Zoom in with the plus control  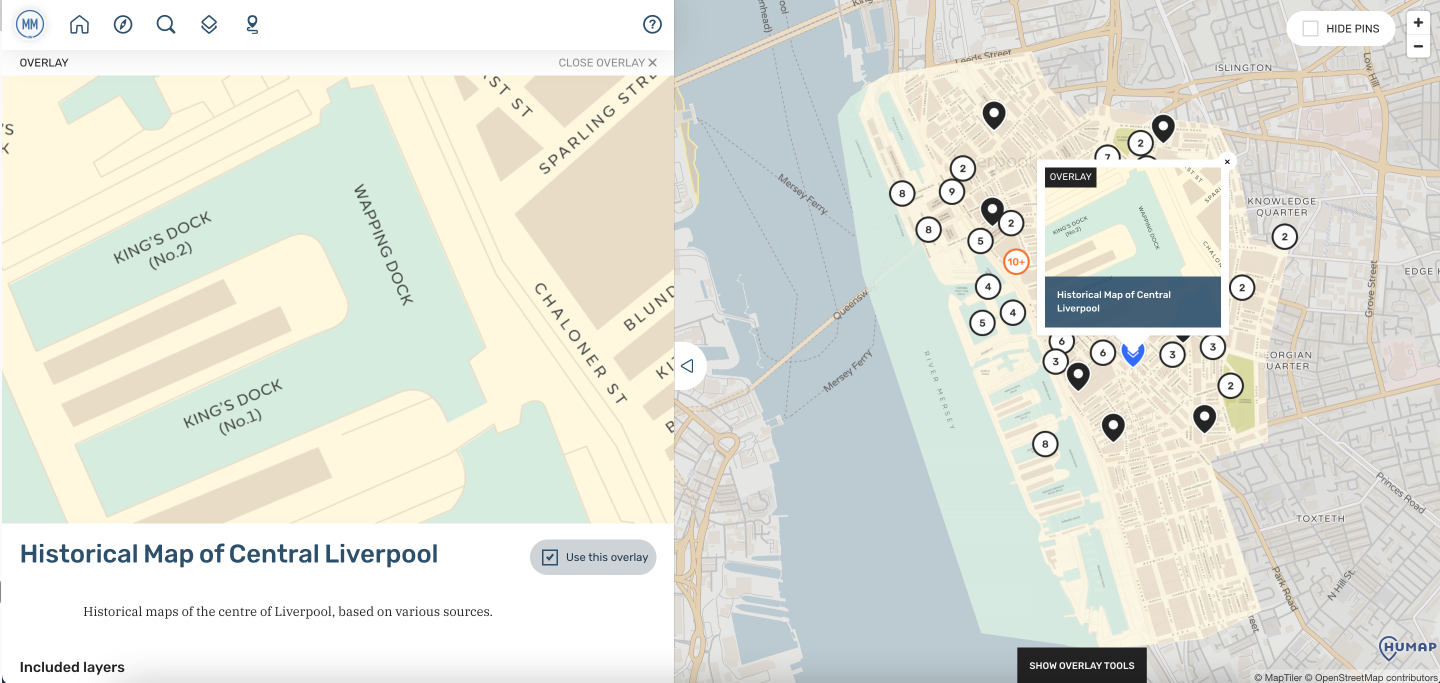1418,21
